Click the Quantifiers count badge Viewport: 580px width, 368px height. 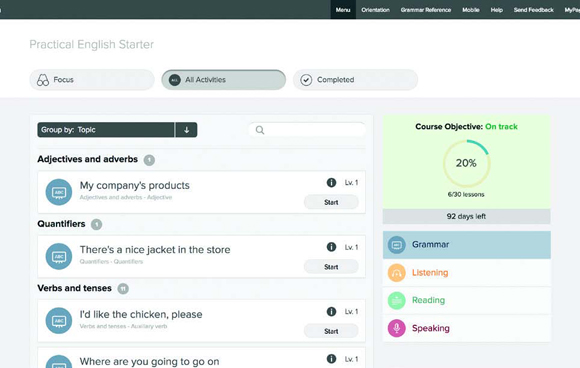[97, 224]
